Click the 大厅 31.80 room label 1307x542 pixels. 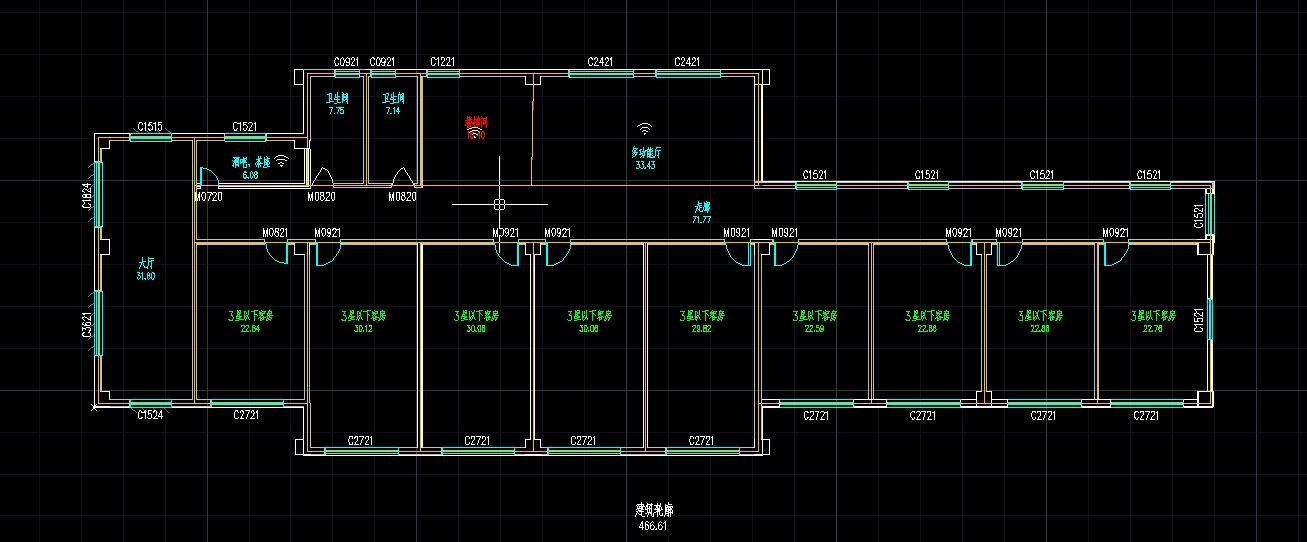point(146,268)
